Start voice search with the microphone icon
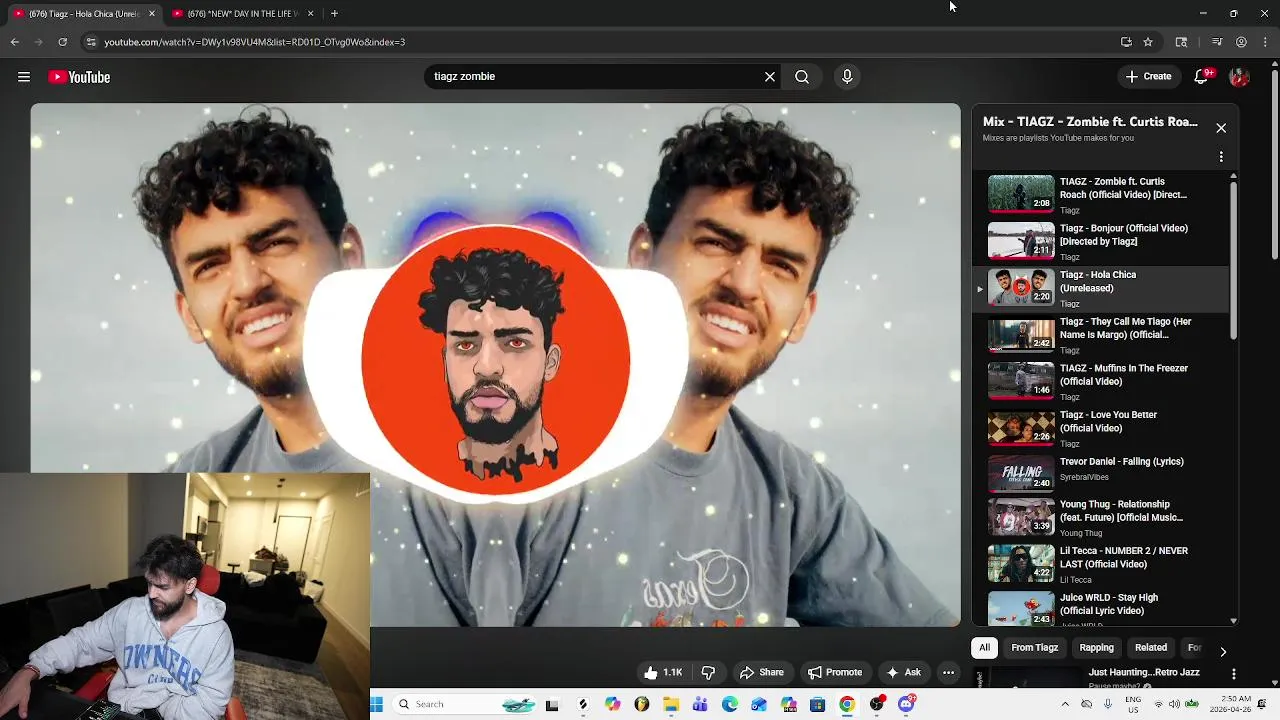 [847, 76]
